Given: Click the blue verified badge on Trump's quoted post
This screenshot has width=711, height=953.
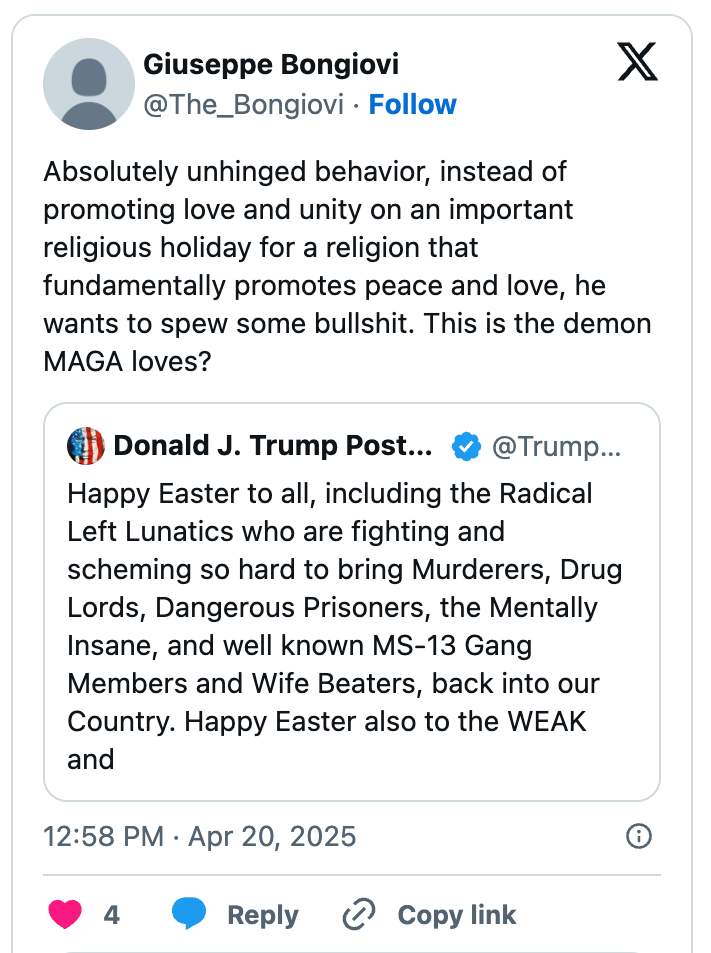Looking at the screenshot, I should tap(467, 446).
